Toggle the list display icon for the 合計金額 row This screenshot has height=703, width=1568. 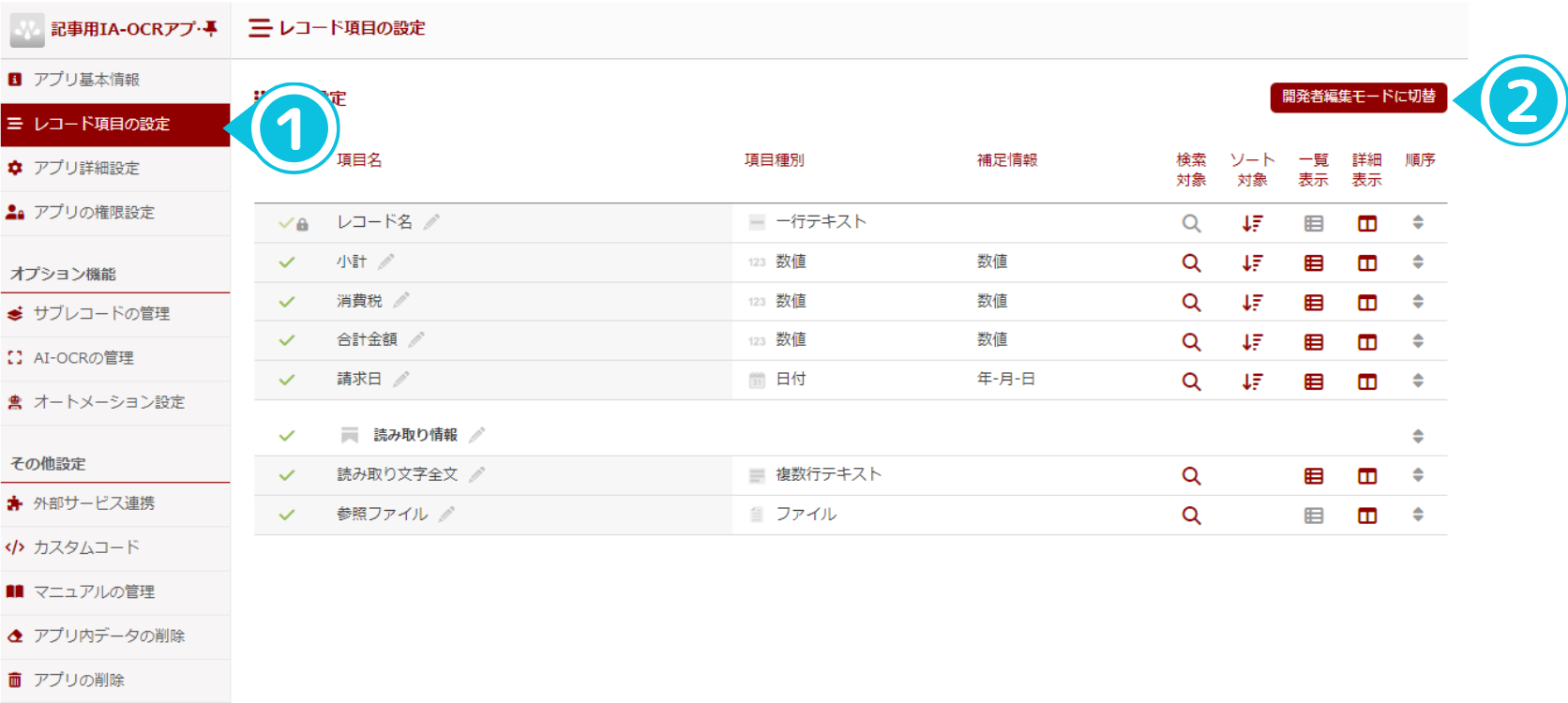click(x=1314, y=341)
